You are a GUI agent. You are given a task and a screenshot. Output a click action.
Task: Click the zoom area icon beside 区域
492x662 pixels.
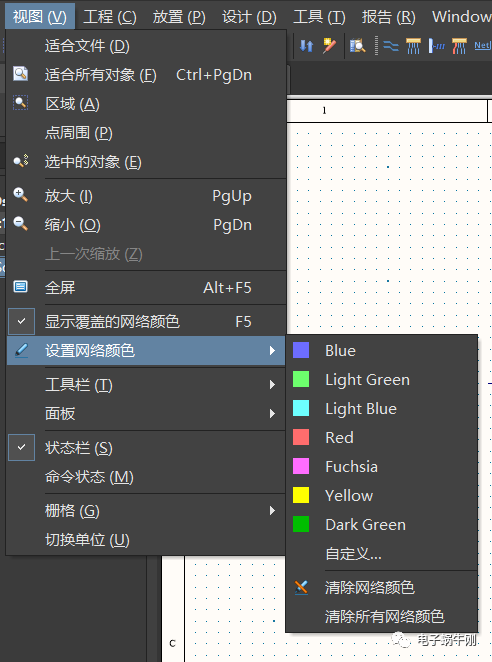coord(20,103)
